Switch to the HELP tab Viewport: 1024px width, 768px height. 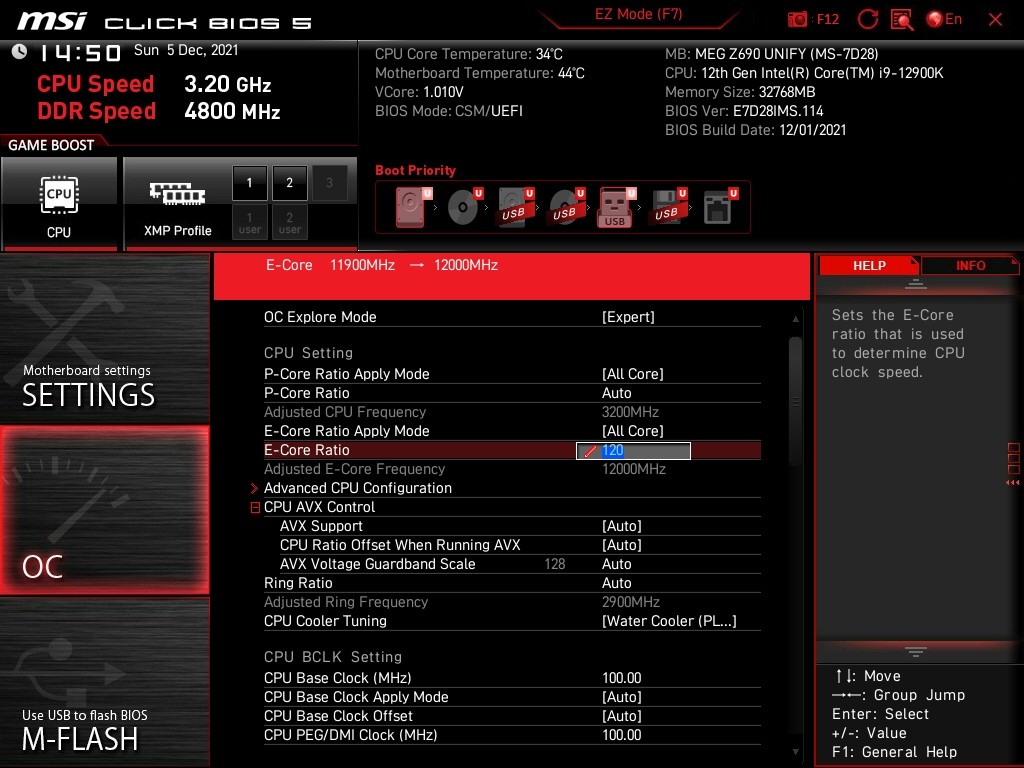[x=869, y=266]
